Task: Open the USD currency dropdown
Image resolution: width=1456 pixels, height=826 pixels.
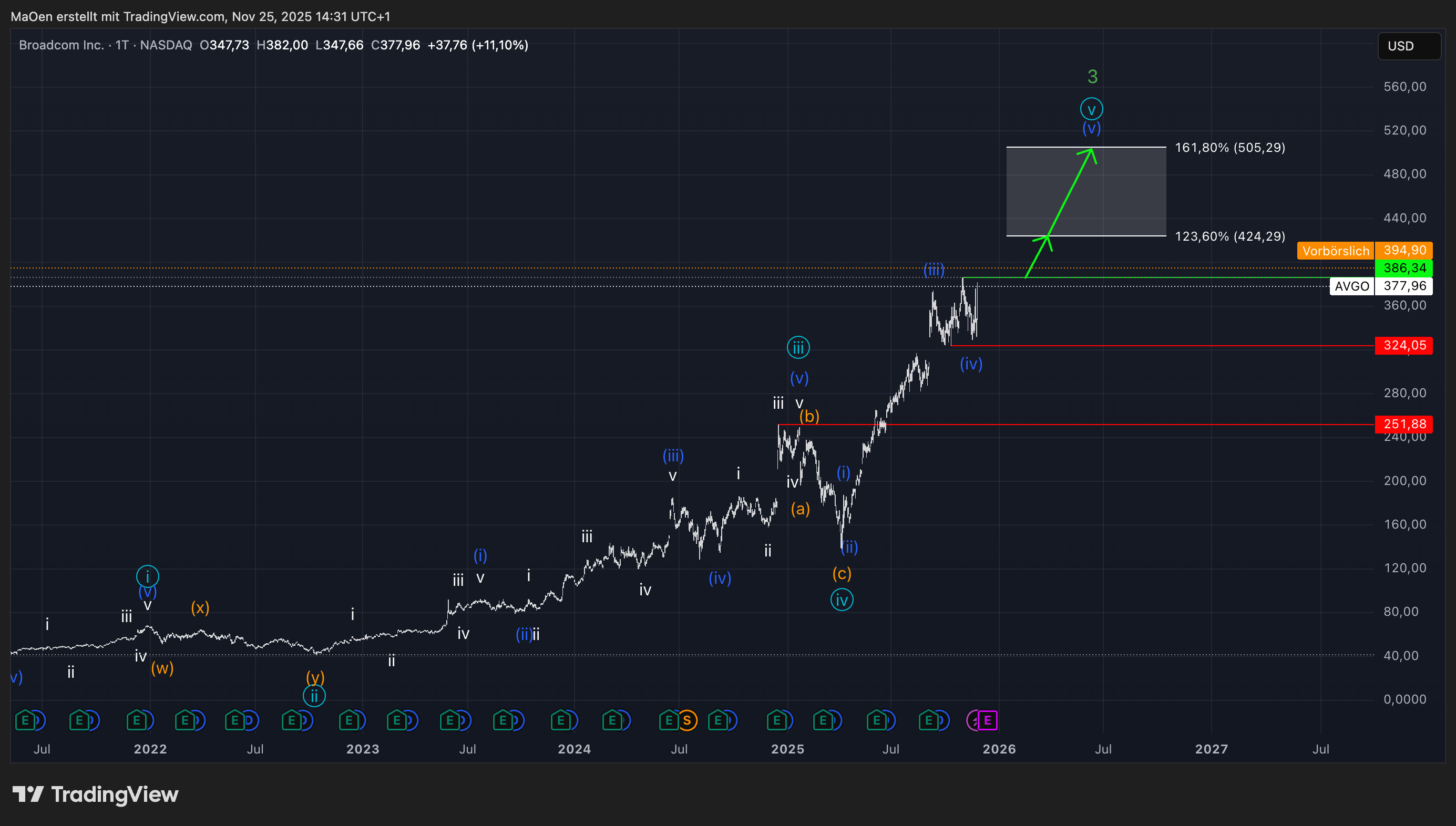Action: (x=1408, y=46)
